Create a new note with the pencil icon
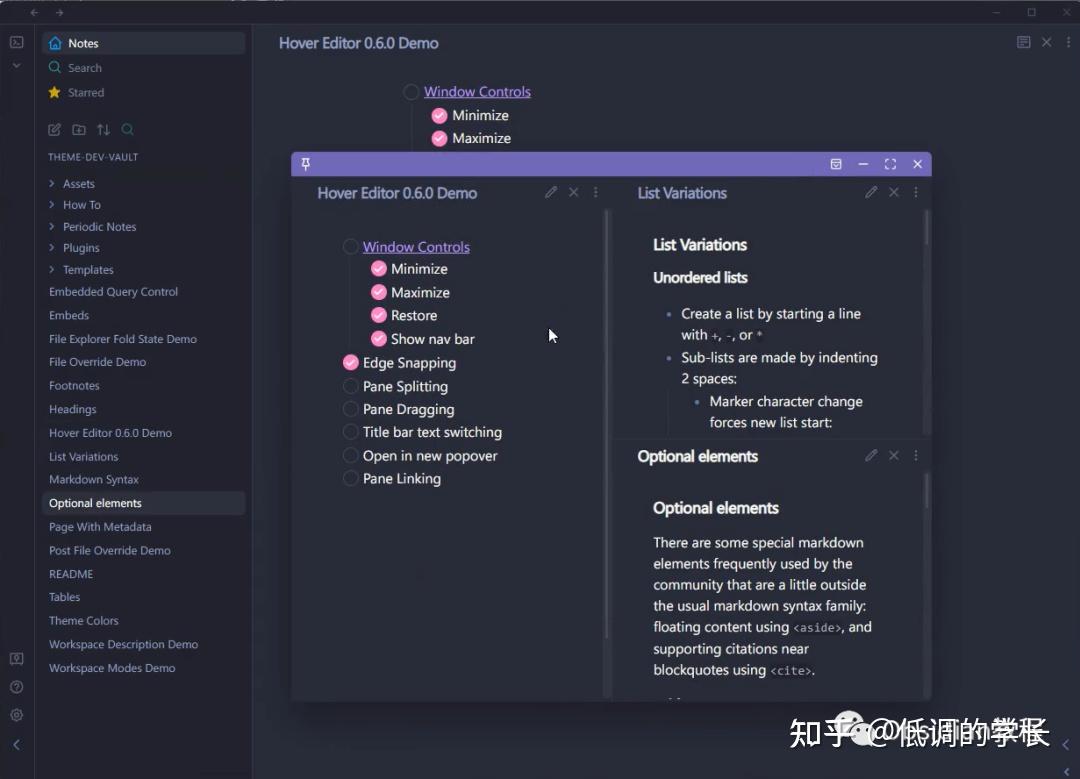Image resolution: width=1080 pixels, height=779 pixels. tap(55, 129)
